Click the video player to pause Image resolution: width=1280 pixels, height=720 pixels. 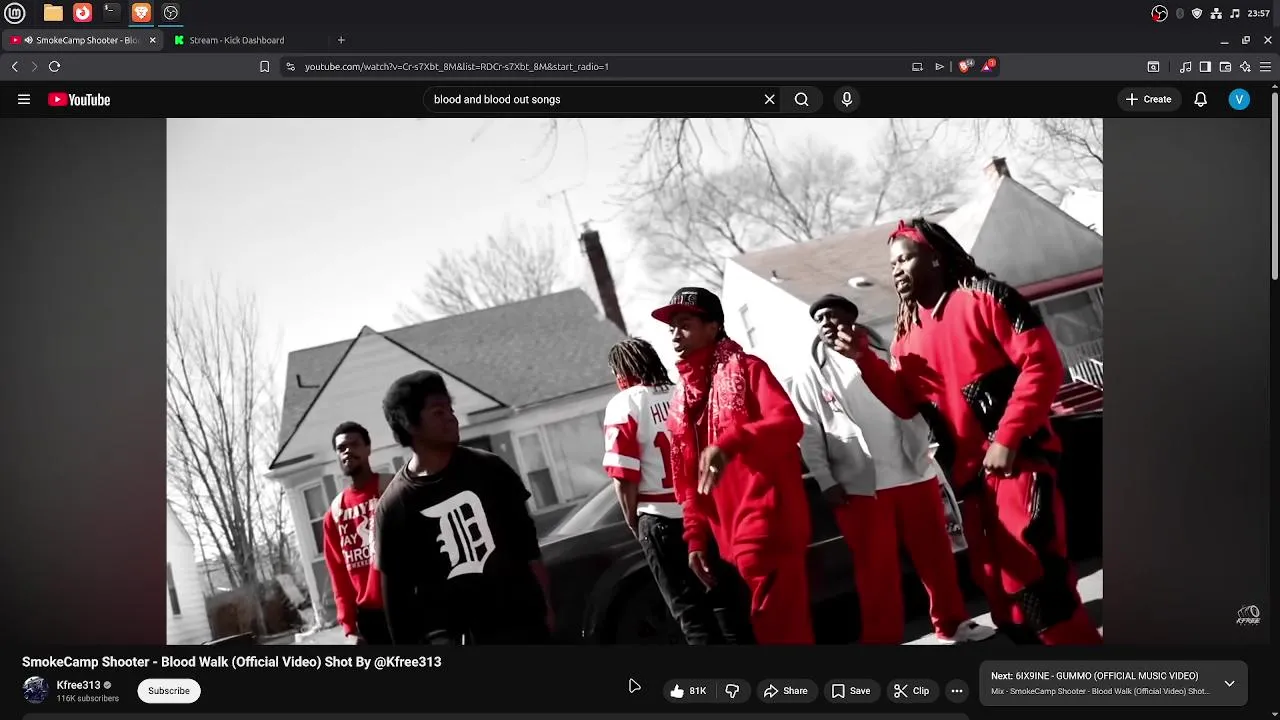click(x=634, y=381)
